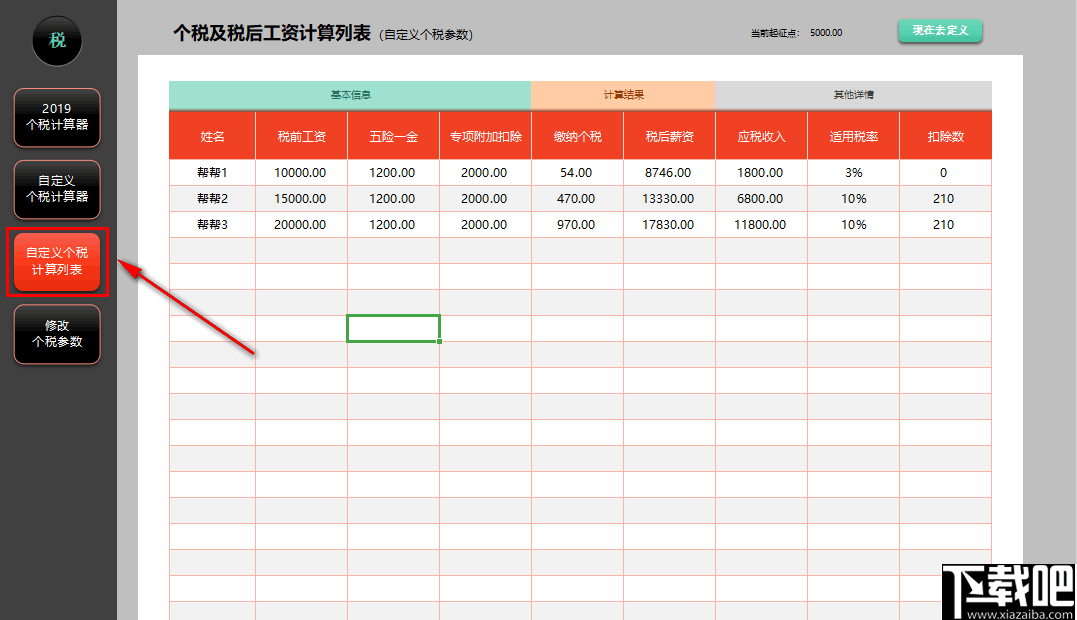Open the 自定义个税计算器 panel

56,189
